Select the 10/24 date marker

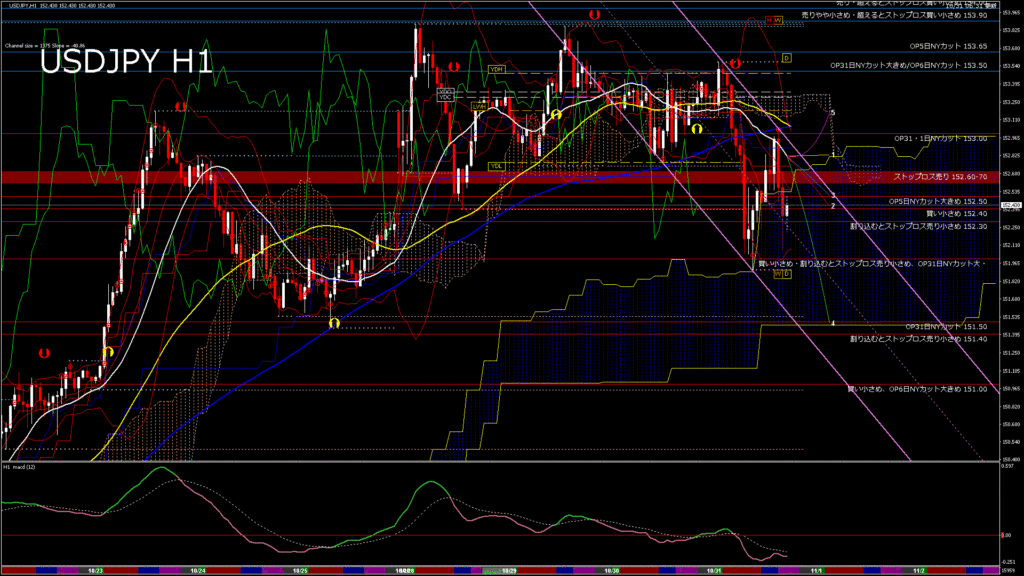coord(198,571)
